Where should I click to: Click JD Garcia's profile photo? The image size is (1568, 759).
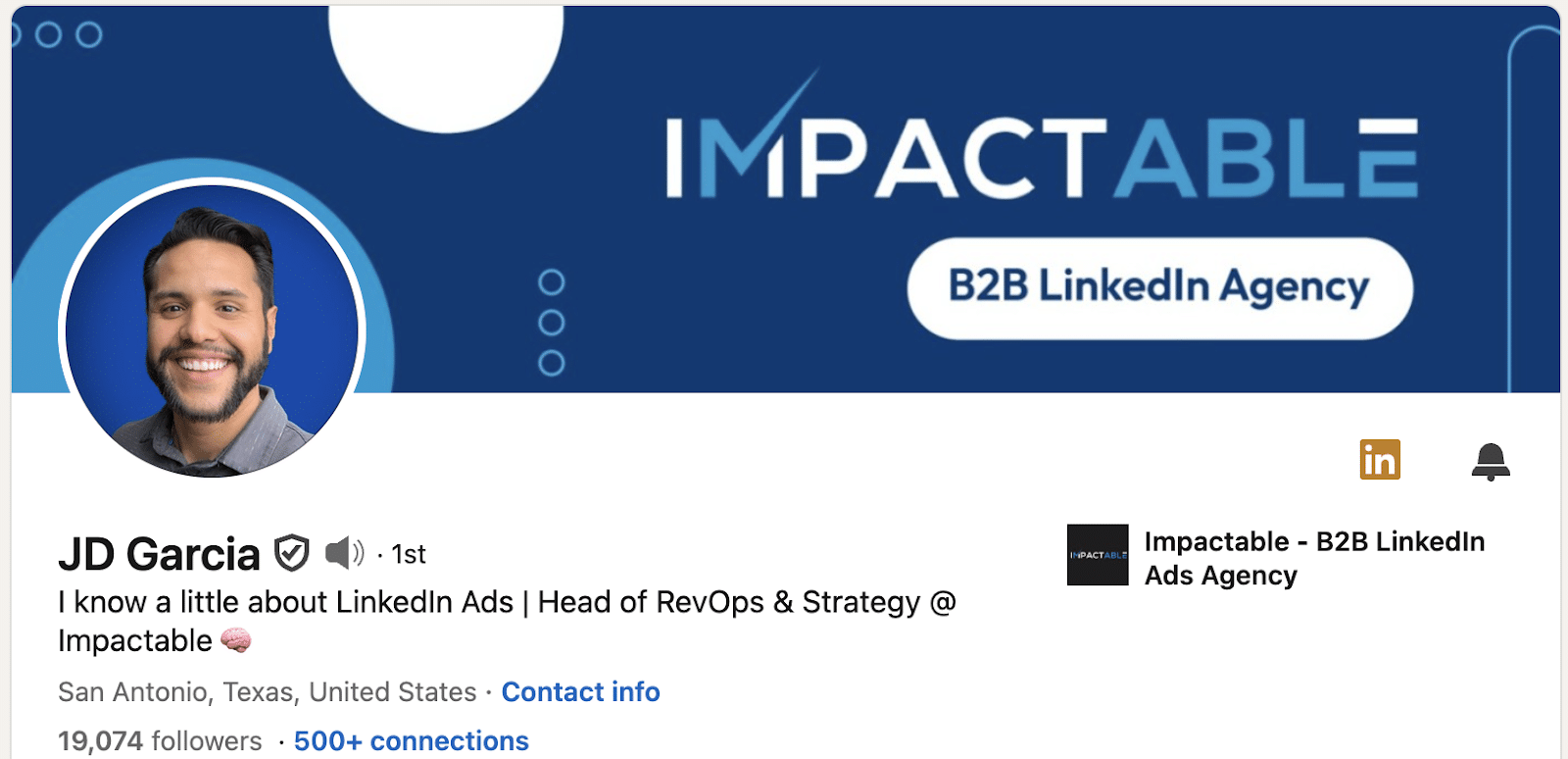pos(212,331)
